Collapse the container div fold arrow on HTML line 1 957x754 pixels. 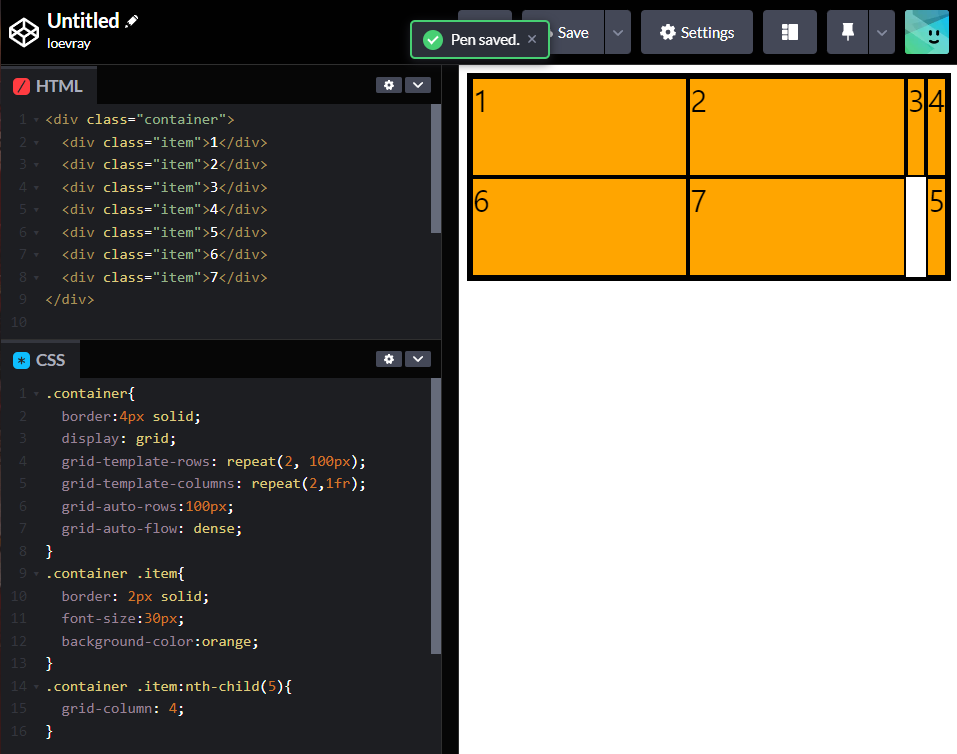(x=36, y=120)
